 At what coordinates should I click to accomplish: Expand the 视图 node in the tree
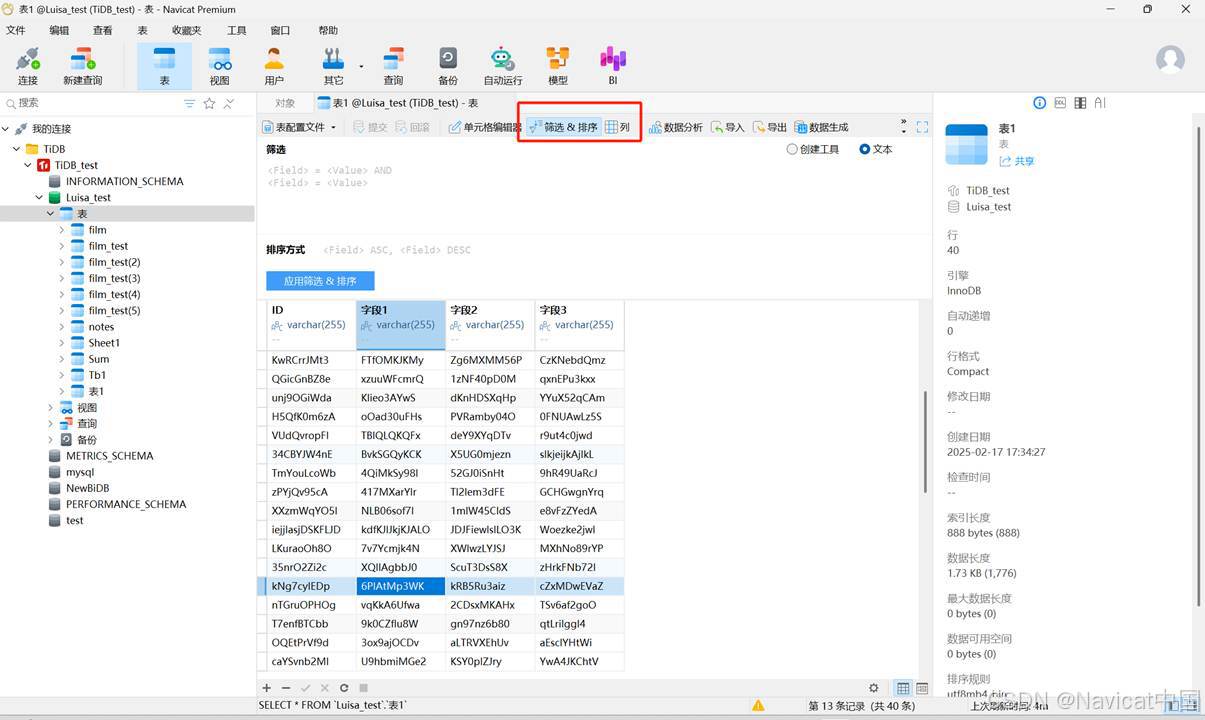click(51, 408)
